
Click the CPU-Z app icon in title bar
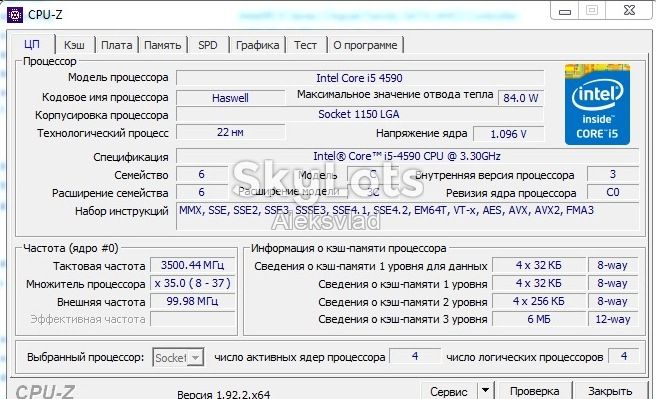pos(15,15)
